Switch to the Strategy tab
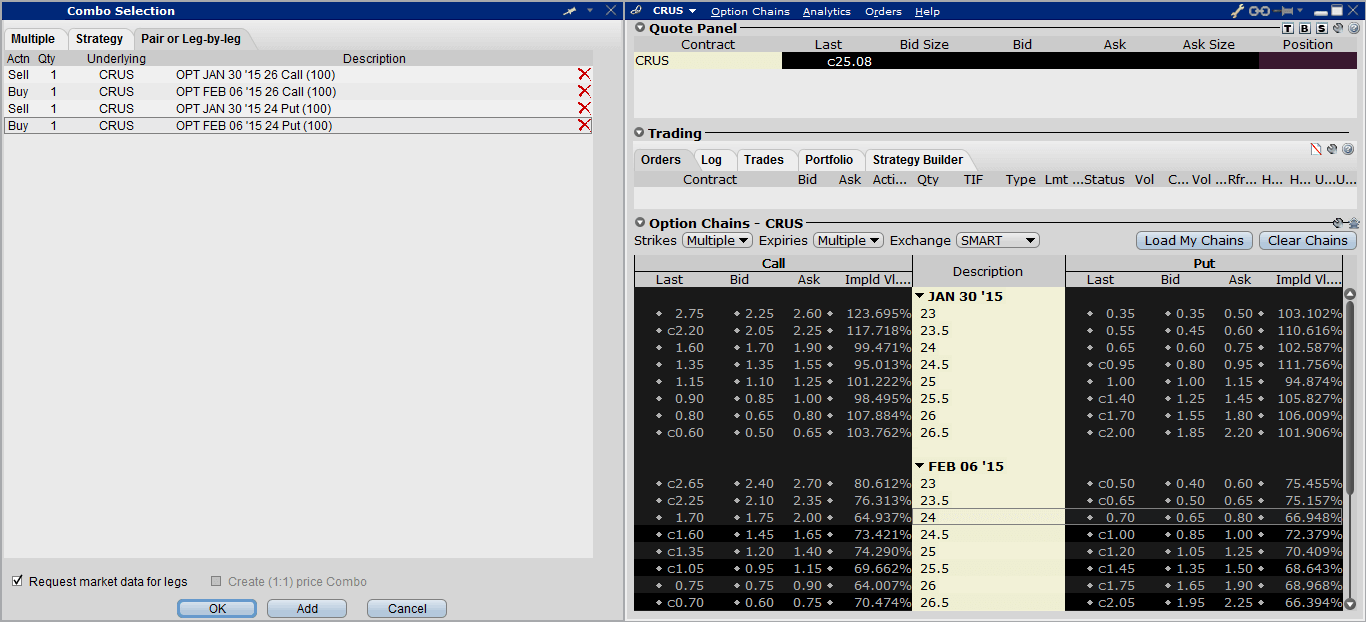 tap(100, 39)
